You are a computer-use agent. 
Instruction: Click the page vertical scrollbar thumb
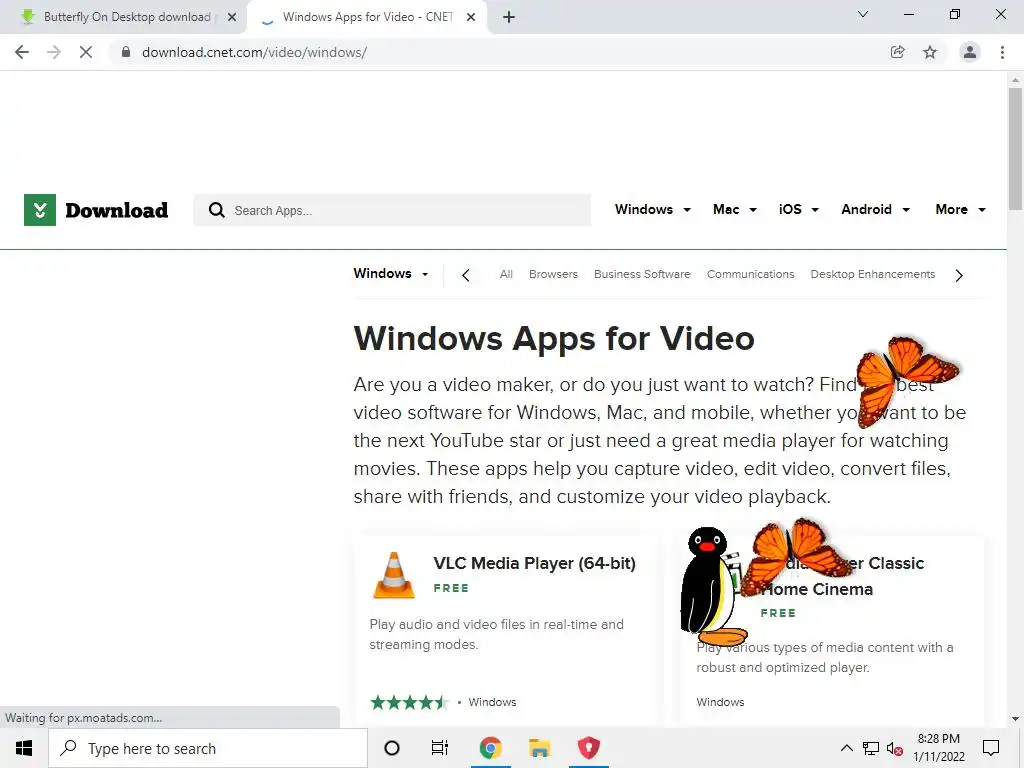coord(1015,149)
